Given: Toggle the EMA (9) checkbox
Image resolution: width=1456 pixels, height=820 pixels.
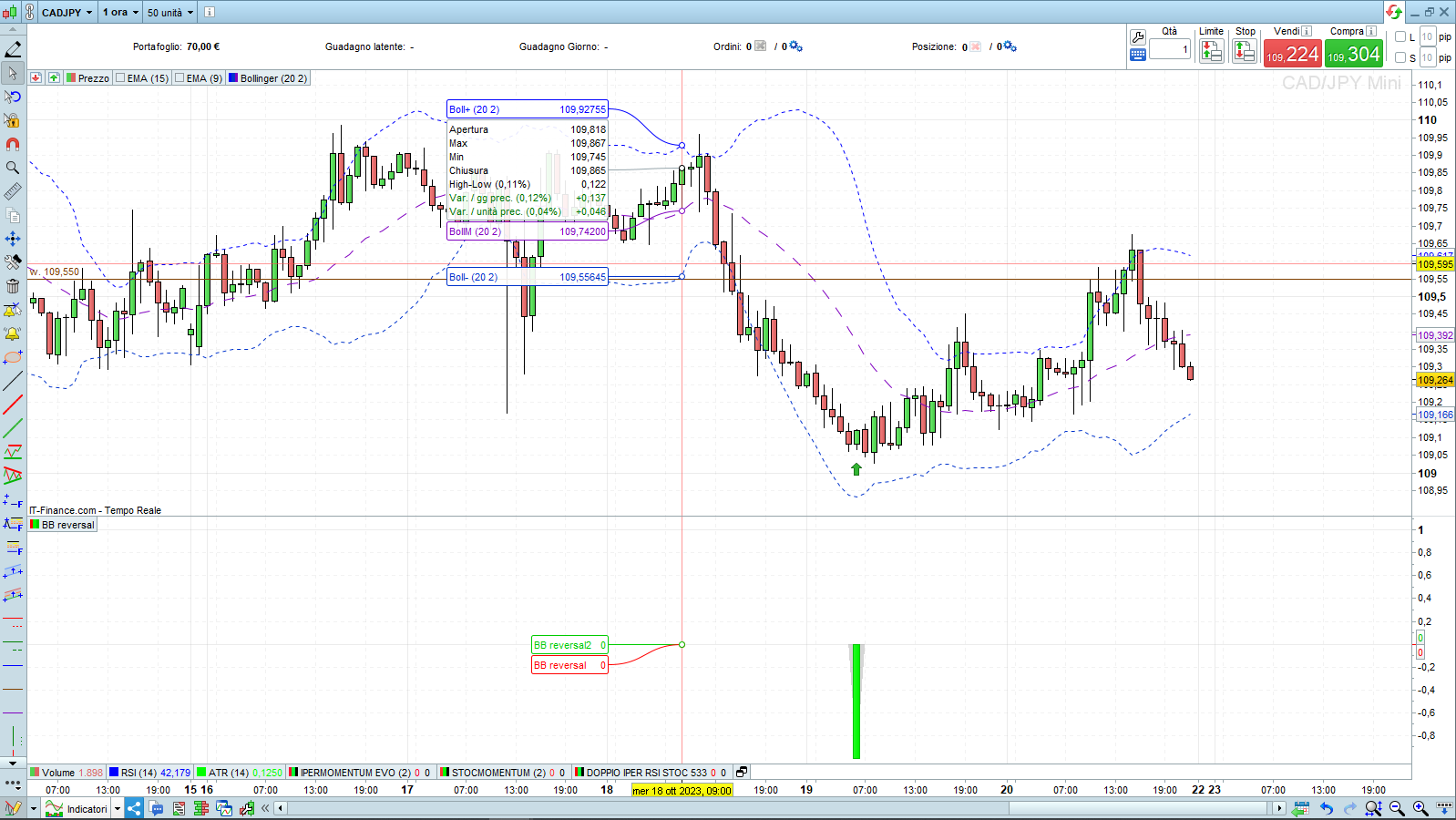Looking at the screenshot, I should (x=179, y=78).
